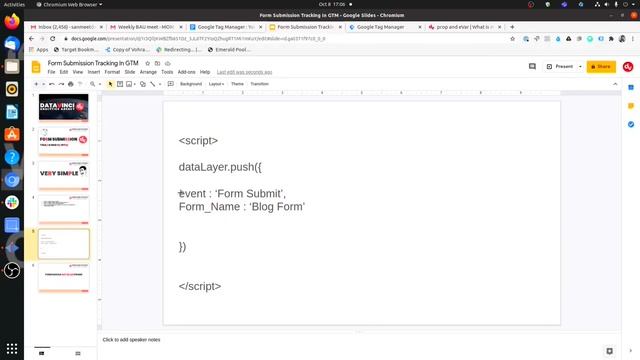Open the Edit menu
The height and width of the screenshot is (360, 640).
click(64, 72)
